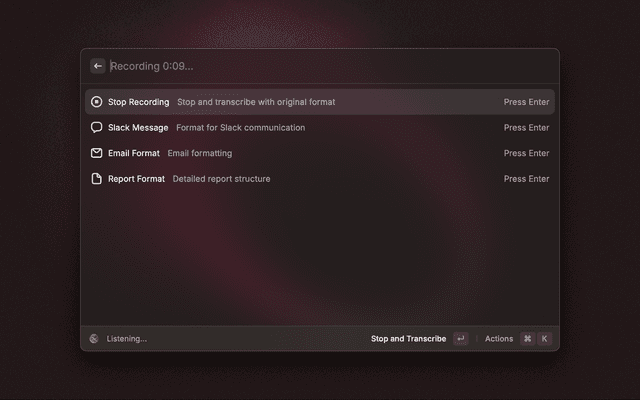Click Press Enter on Email Format row
This screenshot has height=400, width=640.
click(526, 153)
